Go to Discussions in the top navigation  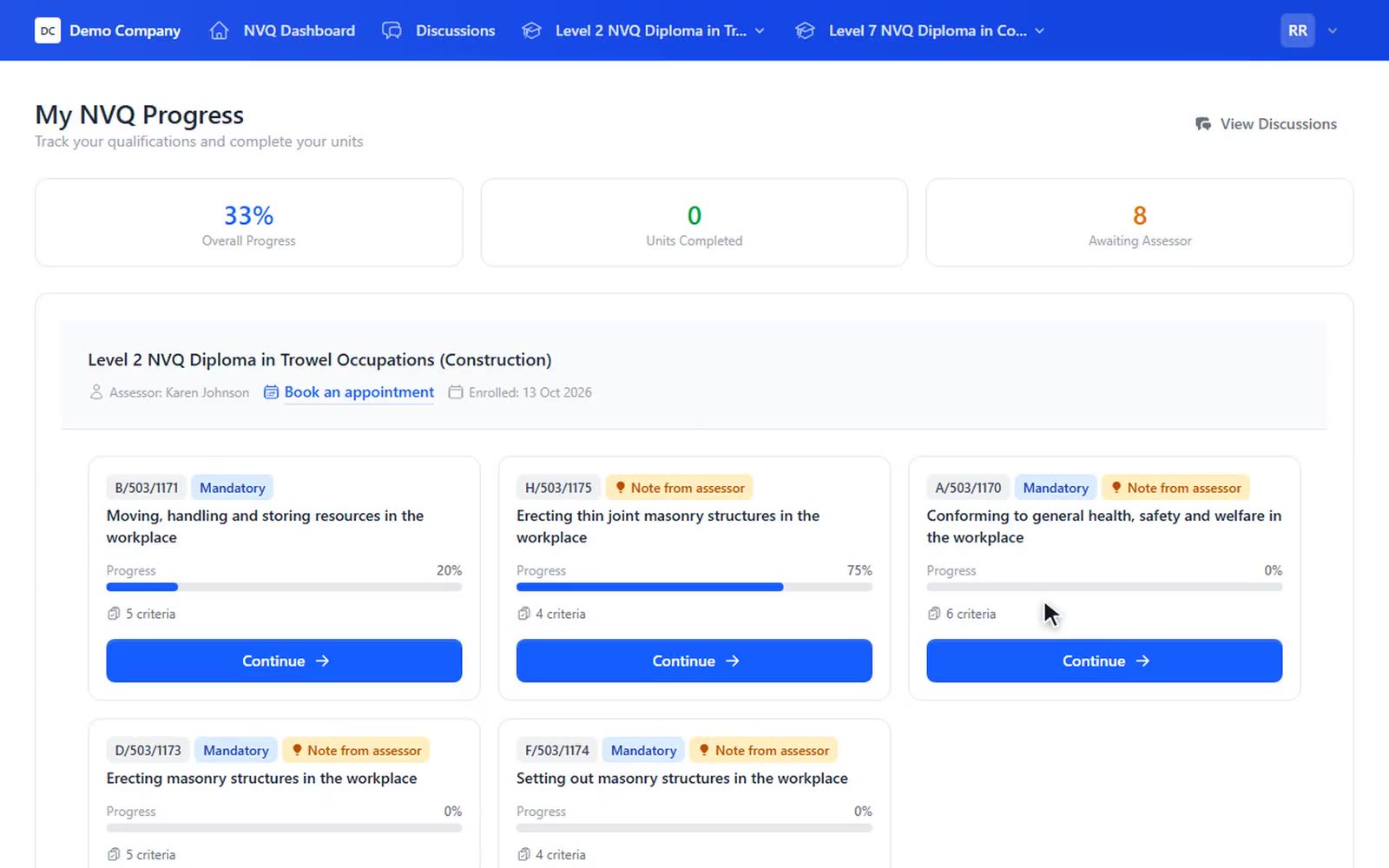click(x=438, y=30)
